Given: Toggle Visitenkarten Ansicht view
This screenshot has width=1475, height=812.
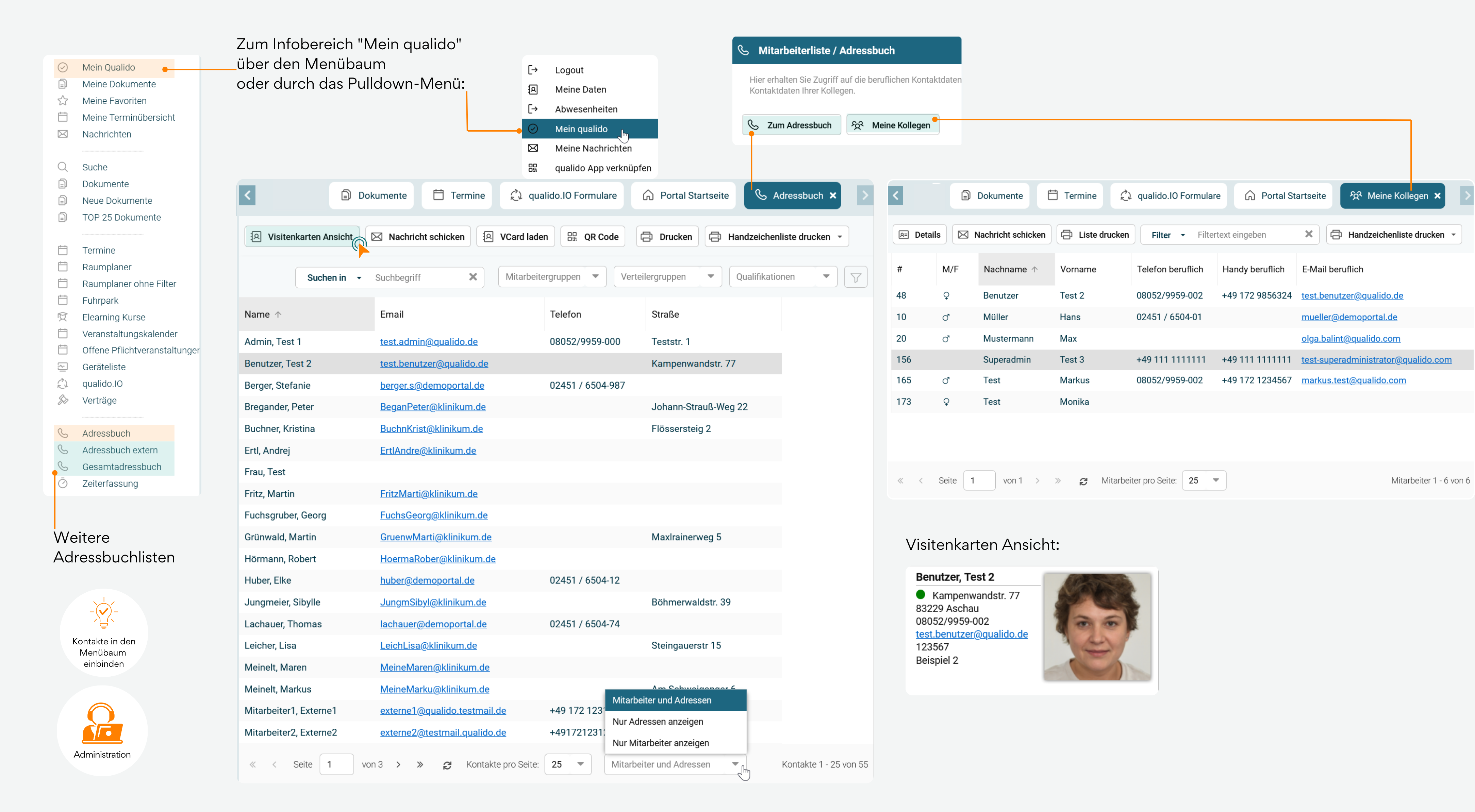Looking at the screenshot, I should 302,237.
